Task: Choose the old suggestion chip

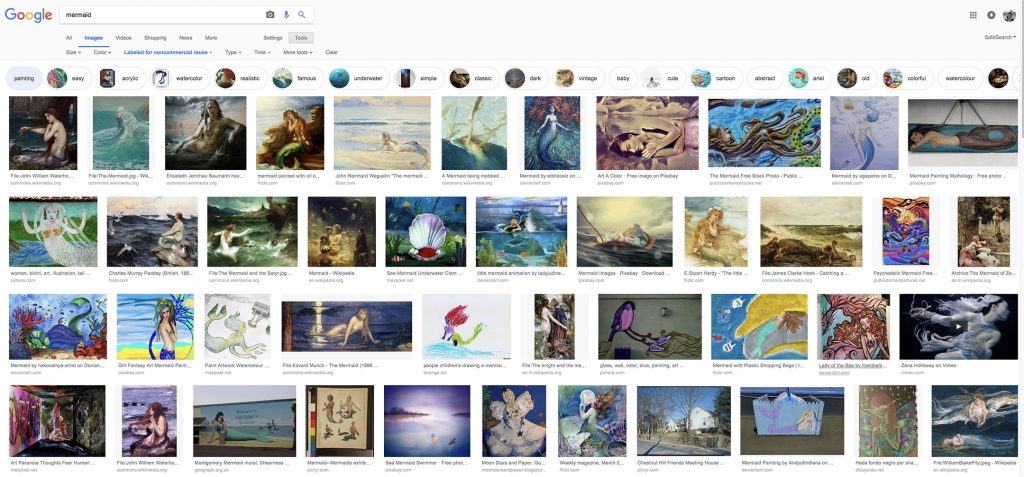Action: pos(856,78)
